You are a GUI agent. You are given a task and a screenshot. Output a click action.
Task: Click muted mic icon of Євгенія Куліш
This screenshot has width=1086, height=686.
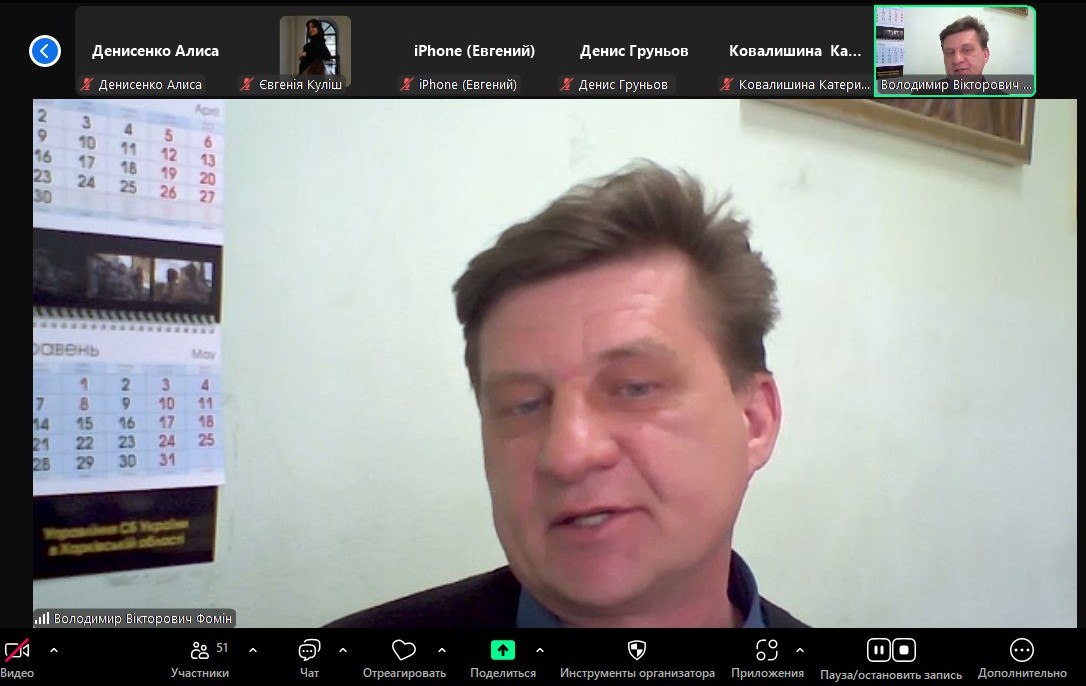pos(247,85)
